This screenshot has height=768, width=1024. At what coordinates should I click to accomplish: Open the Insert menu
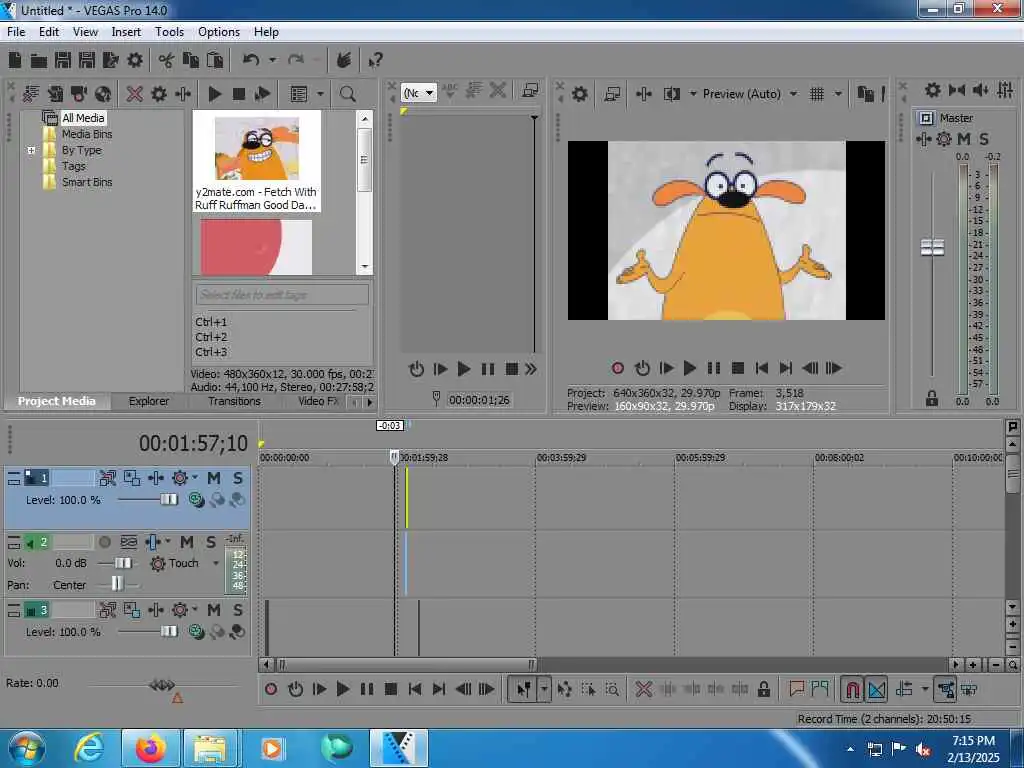tap(126, 31)
